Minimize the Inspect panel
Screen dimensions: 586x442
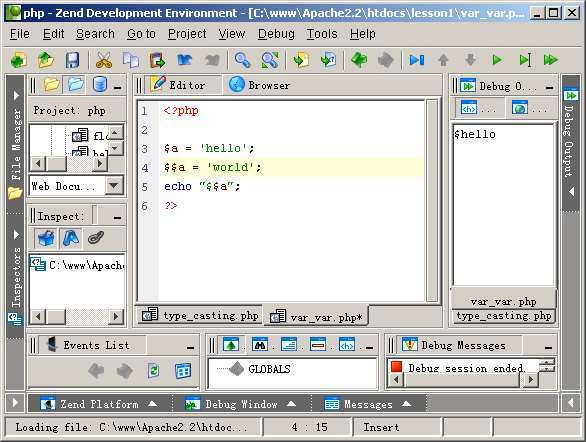(x=117, y=218)
